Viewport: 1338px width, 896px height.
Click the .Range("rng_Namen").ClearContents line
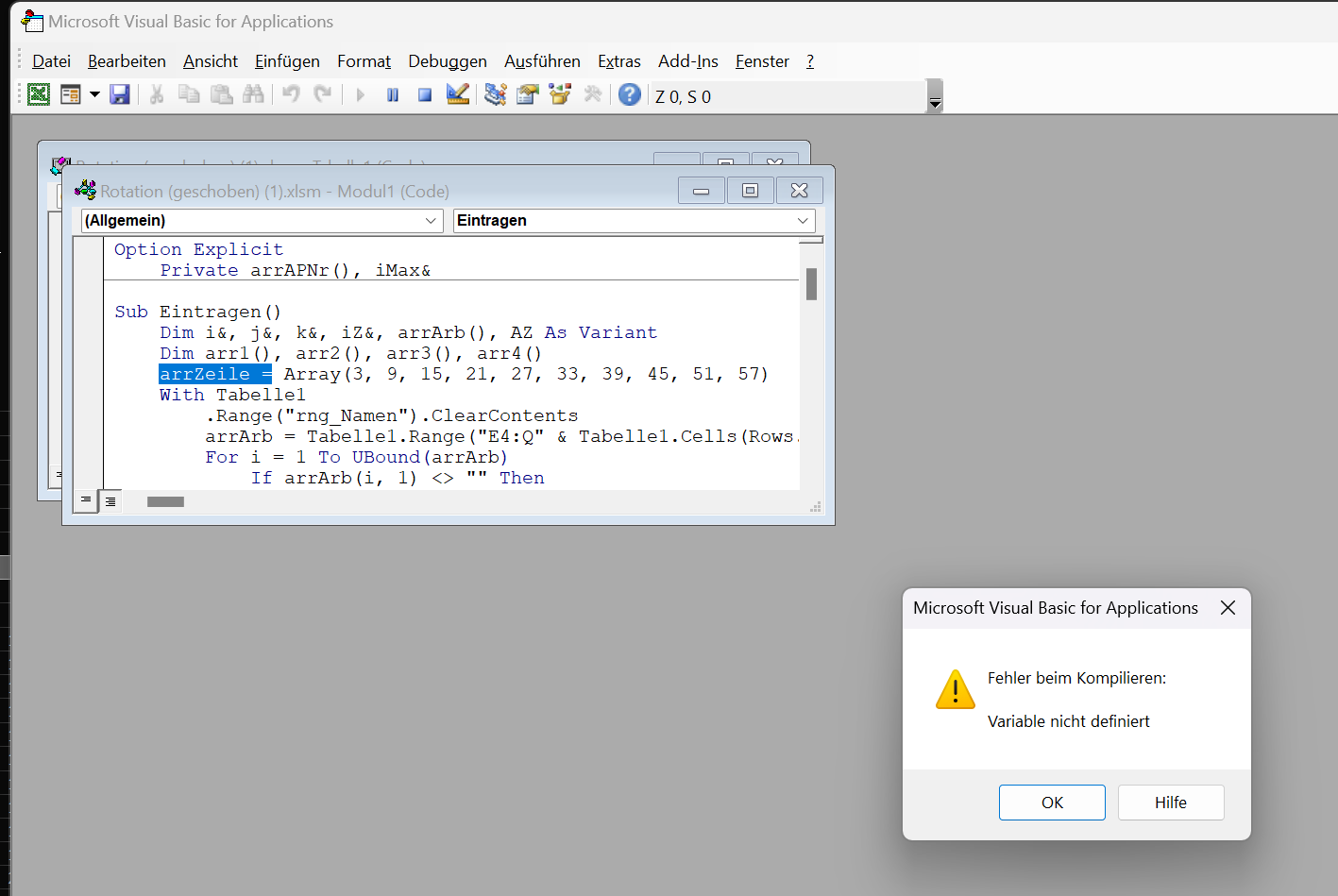(x=392, y=415)
